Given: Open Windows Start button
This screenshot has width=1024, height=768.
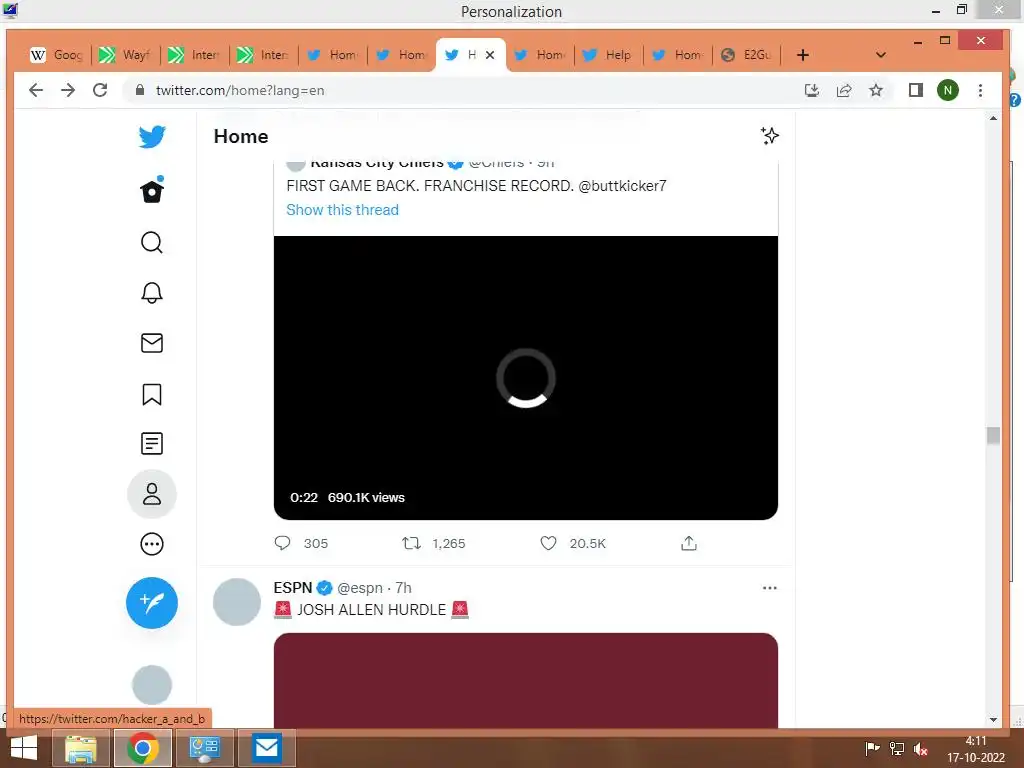Looking at the screenshot, I should [x=24, y=748].
